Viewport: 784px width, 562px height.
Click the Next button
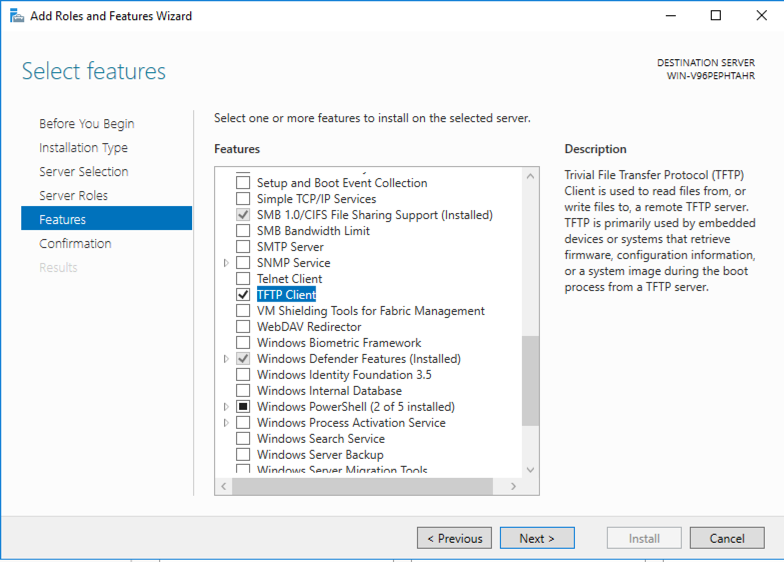click(x=537, y=538)
